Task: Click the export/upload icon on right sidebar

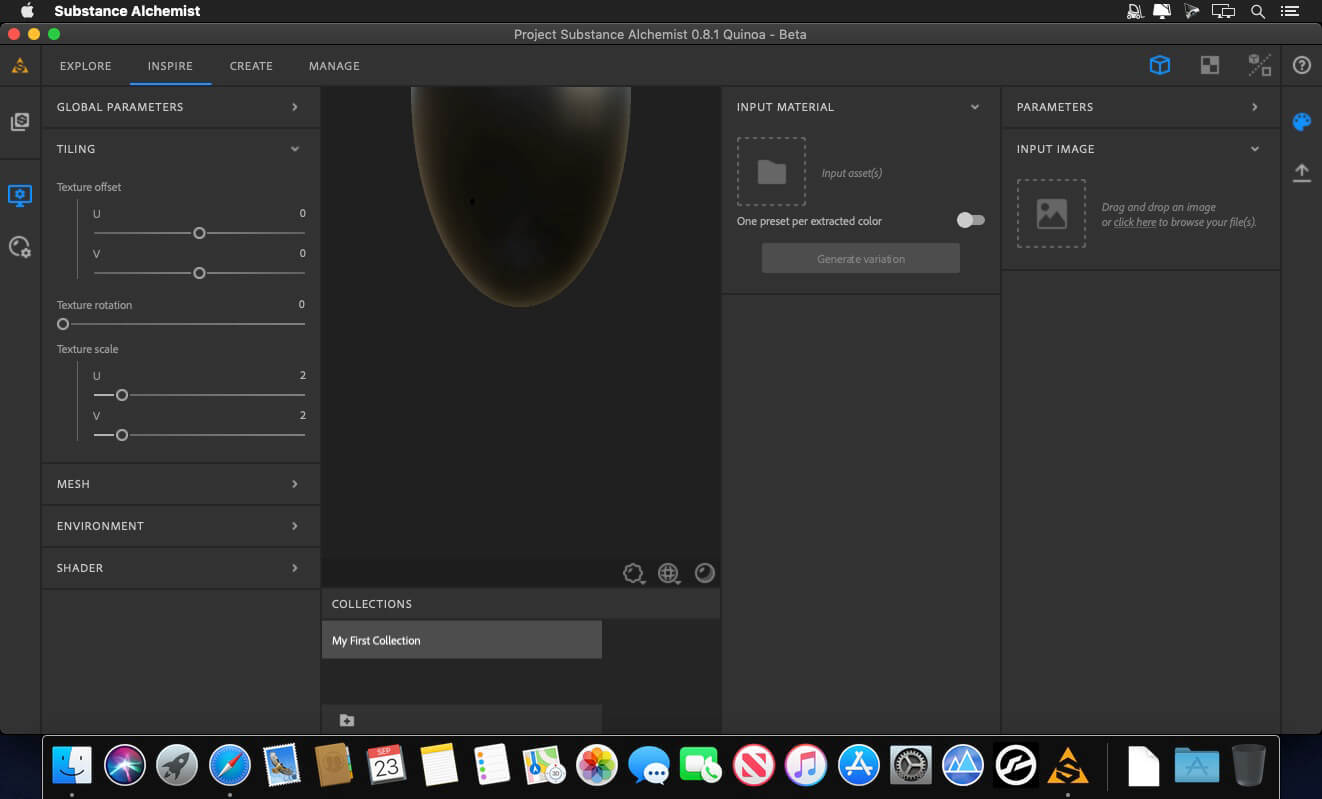Action: [1301, 172]
